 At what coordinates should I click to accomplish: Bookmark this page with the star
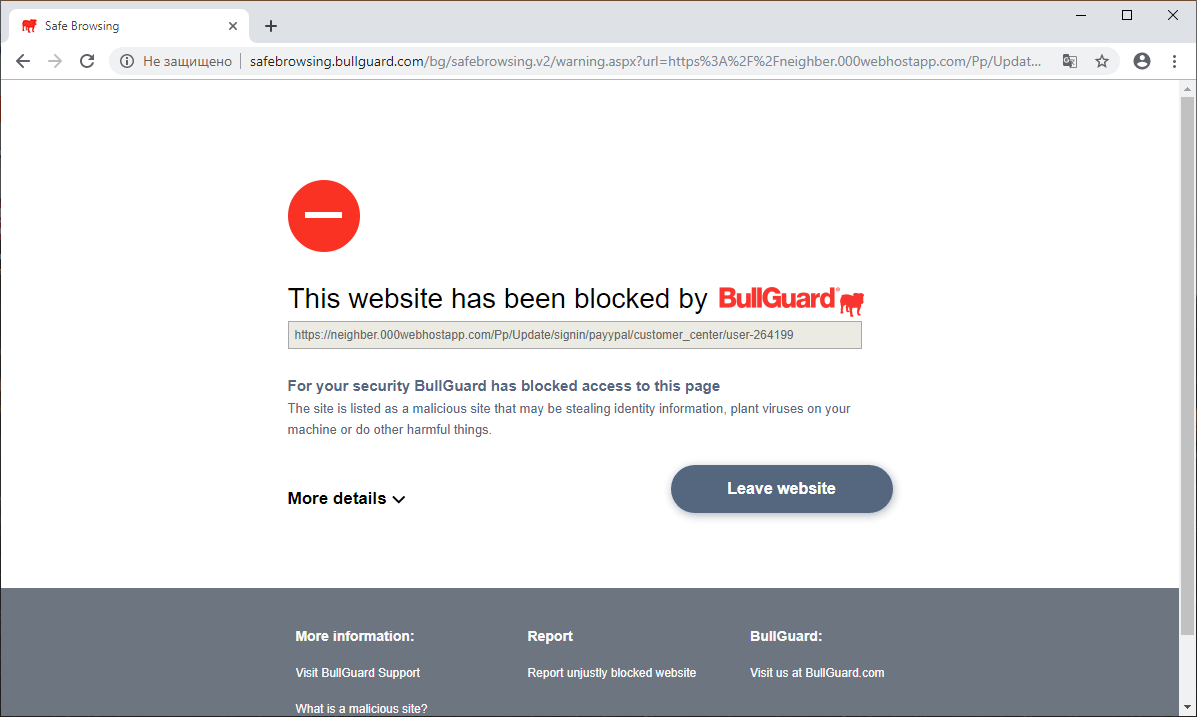[x=1102, y=61]
